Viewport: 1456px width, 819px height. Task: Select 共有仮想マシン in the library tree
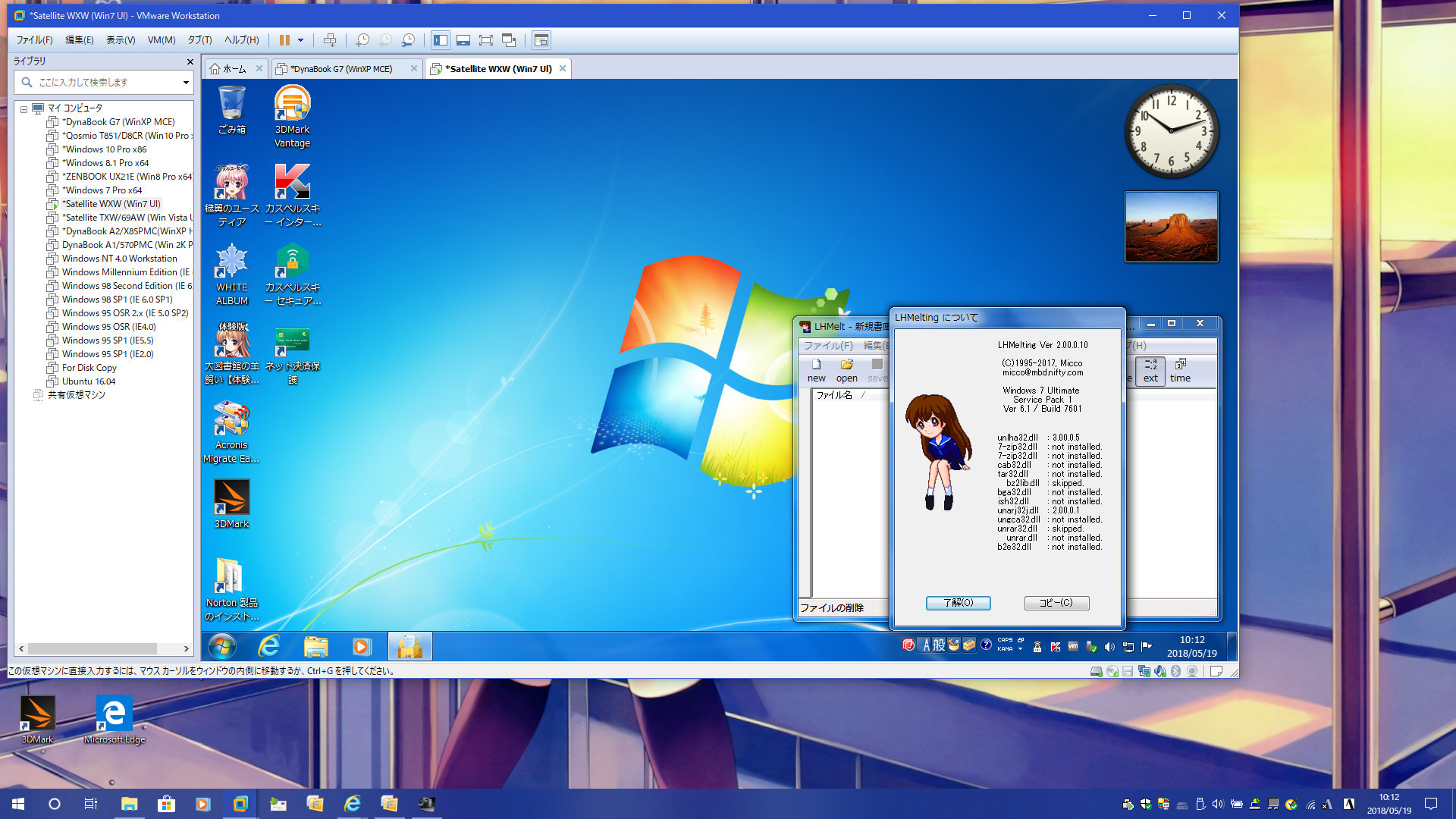76,395
